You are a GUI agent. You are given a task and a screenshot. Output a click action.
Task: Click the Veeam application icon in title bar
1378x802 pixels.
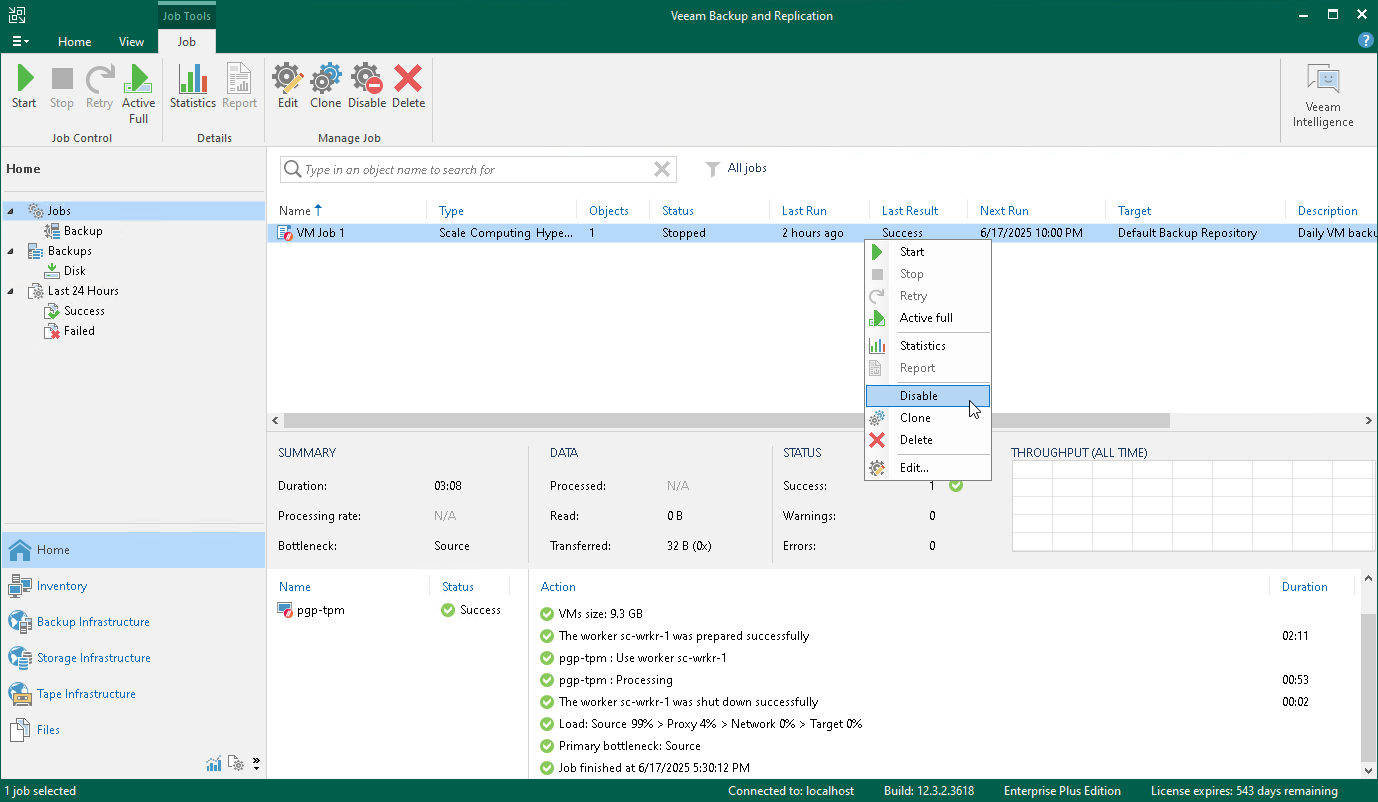click(17, 15)
